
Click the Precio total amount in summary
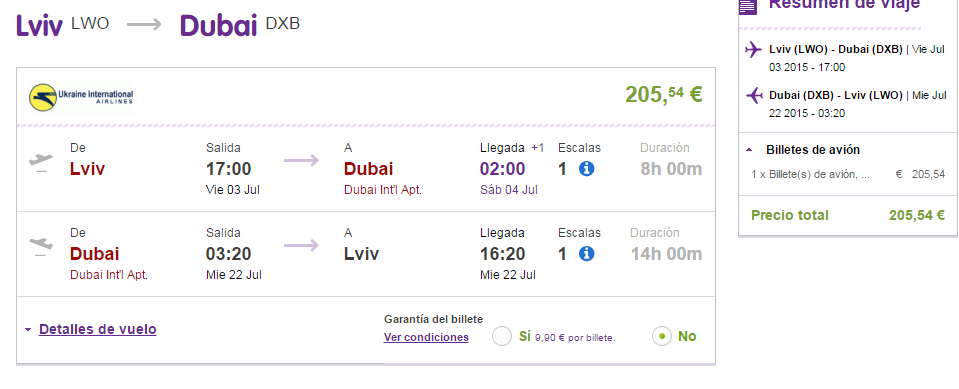coord(917,215)
